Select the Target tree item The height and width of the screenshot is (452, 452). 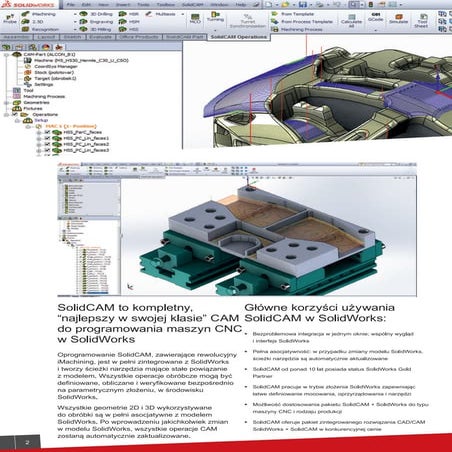(x=51, y=78)
